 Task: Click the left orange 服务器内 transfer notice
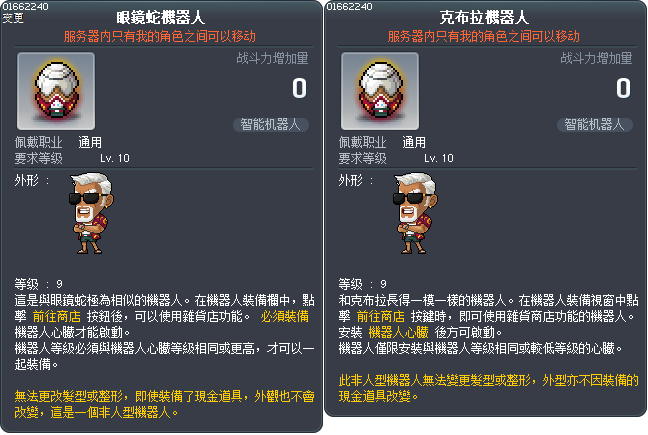160,36
